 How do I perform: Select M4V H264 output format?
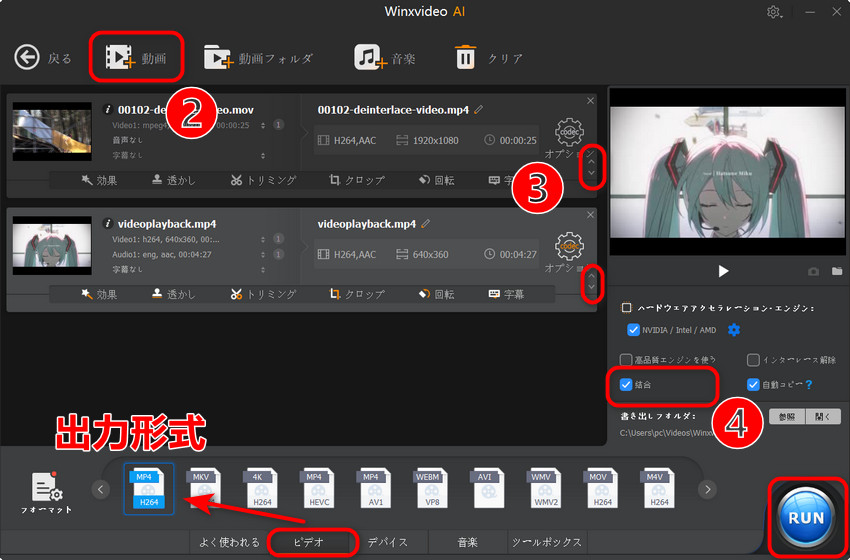658,489
